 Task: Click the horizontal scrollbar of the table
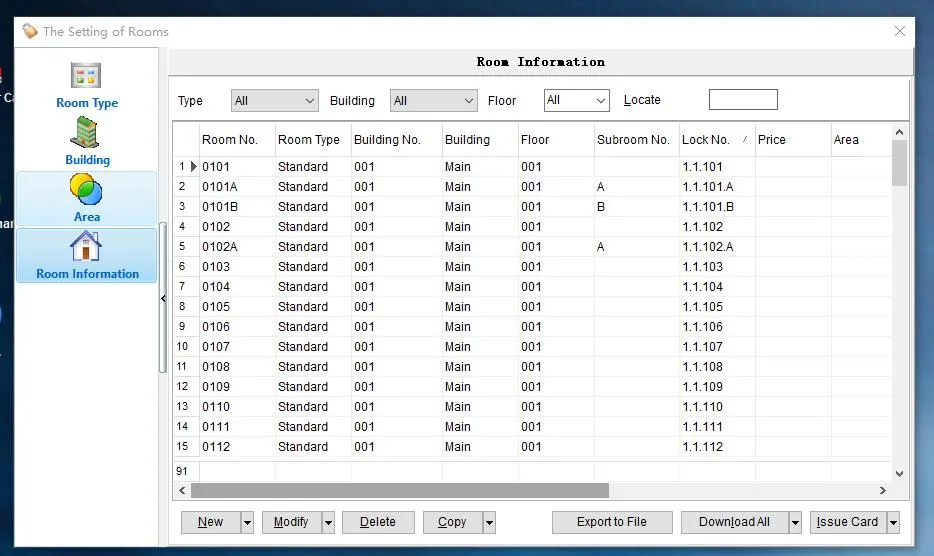coord(400,491)
